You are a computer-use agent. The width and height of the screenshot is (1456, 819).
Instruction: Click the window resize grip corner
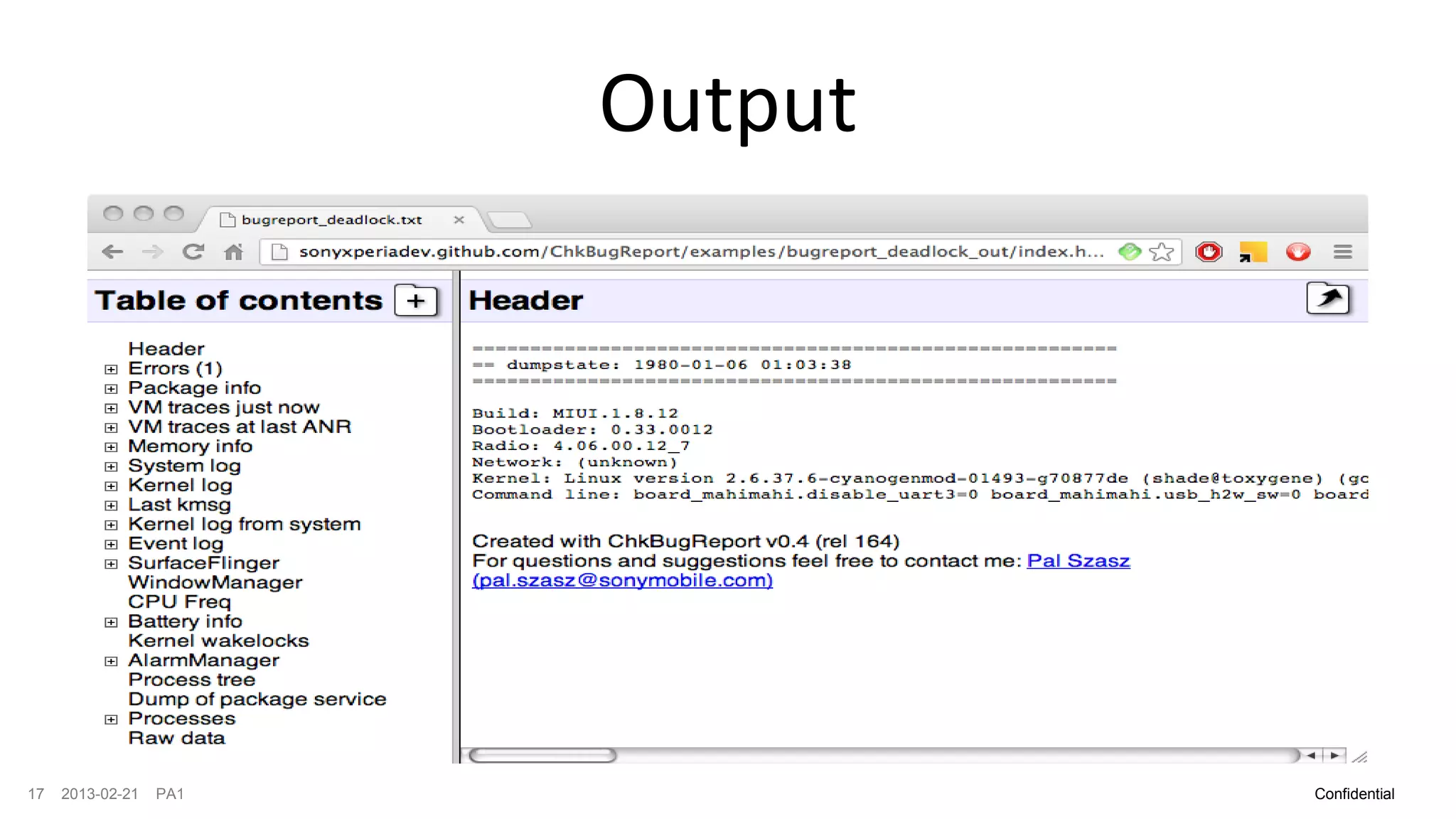point(1359,756)
